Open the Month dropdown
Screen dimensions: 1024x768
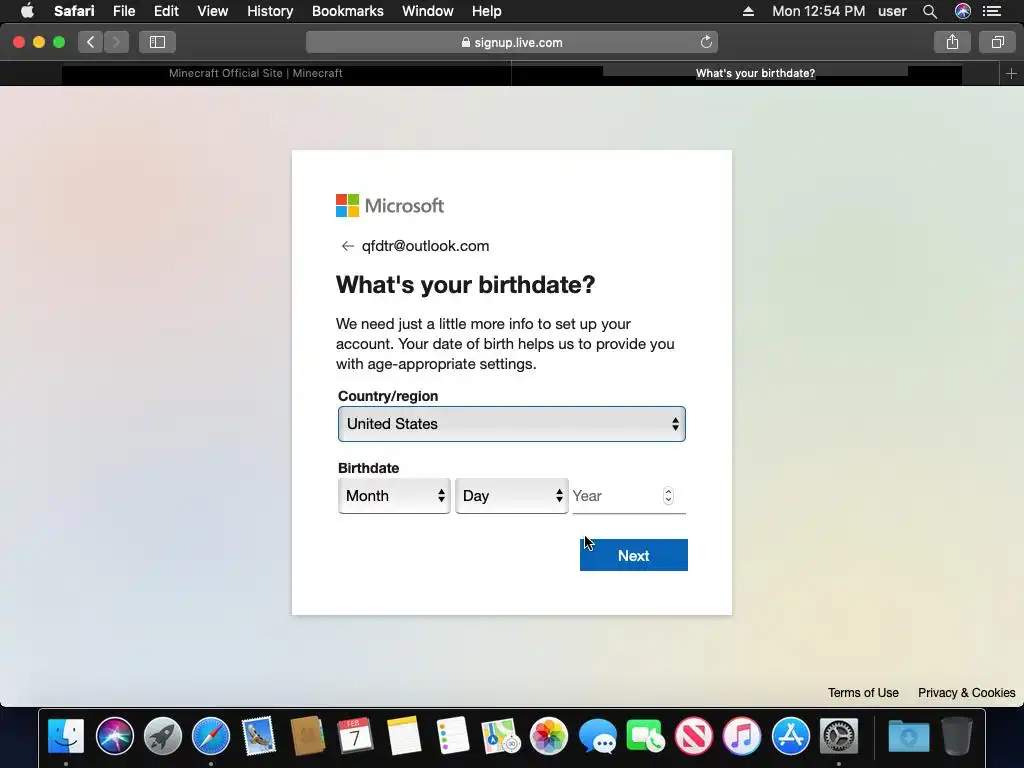click(x=394, y=496)
